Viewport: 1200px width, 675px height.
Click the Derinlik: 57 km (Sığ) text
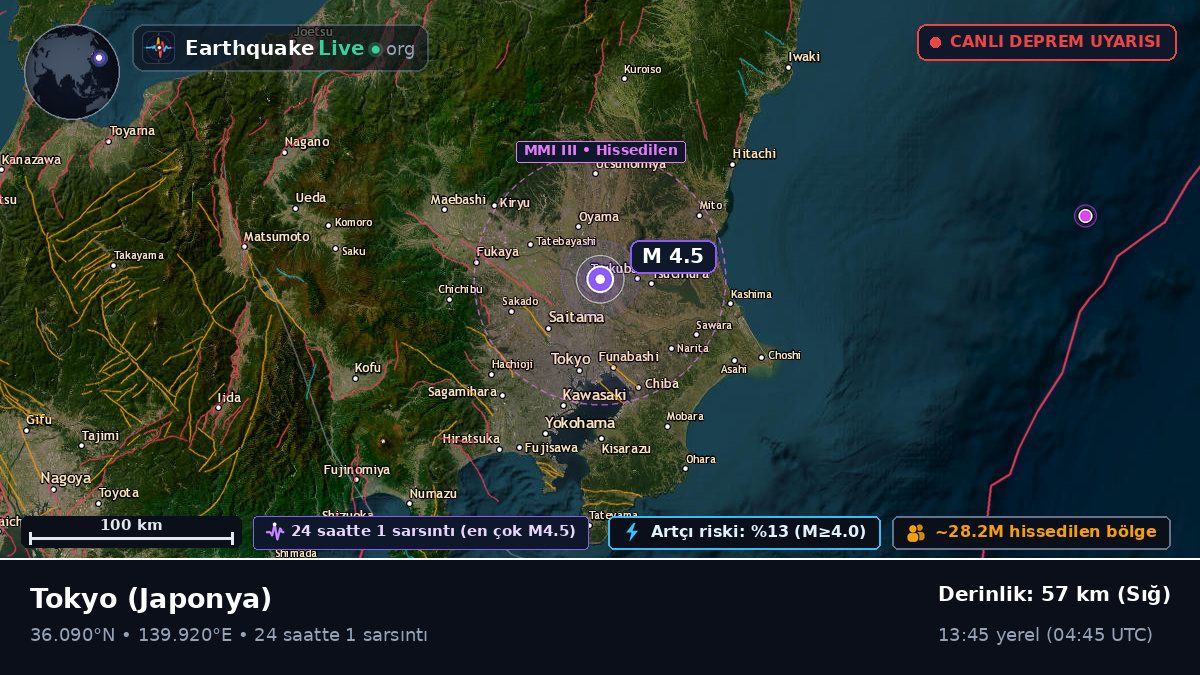1054,594
